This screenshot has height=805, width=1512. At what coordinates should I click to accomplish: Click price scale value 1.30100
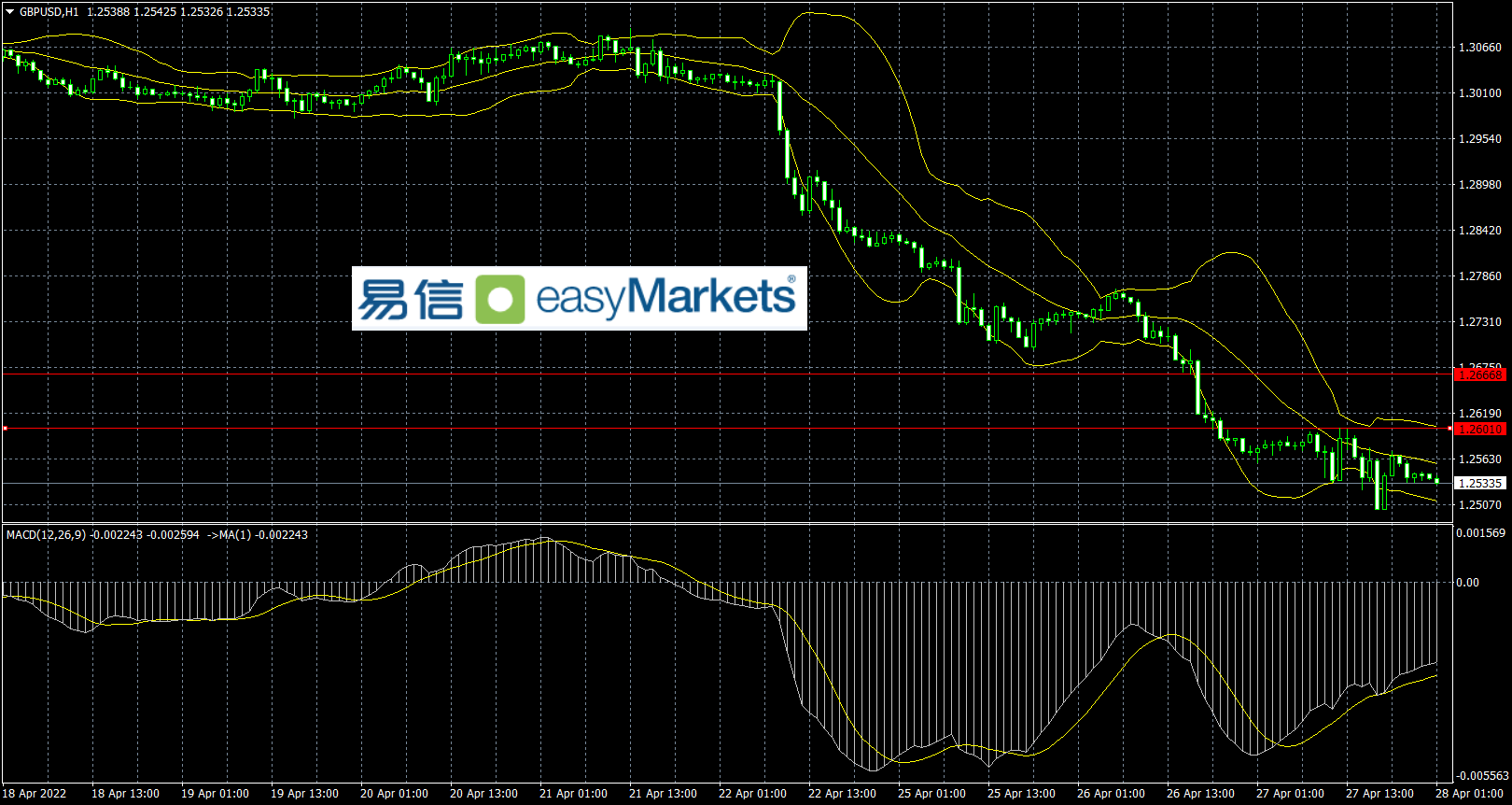click(x=1480, y=93)
